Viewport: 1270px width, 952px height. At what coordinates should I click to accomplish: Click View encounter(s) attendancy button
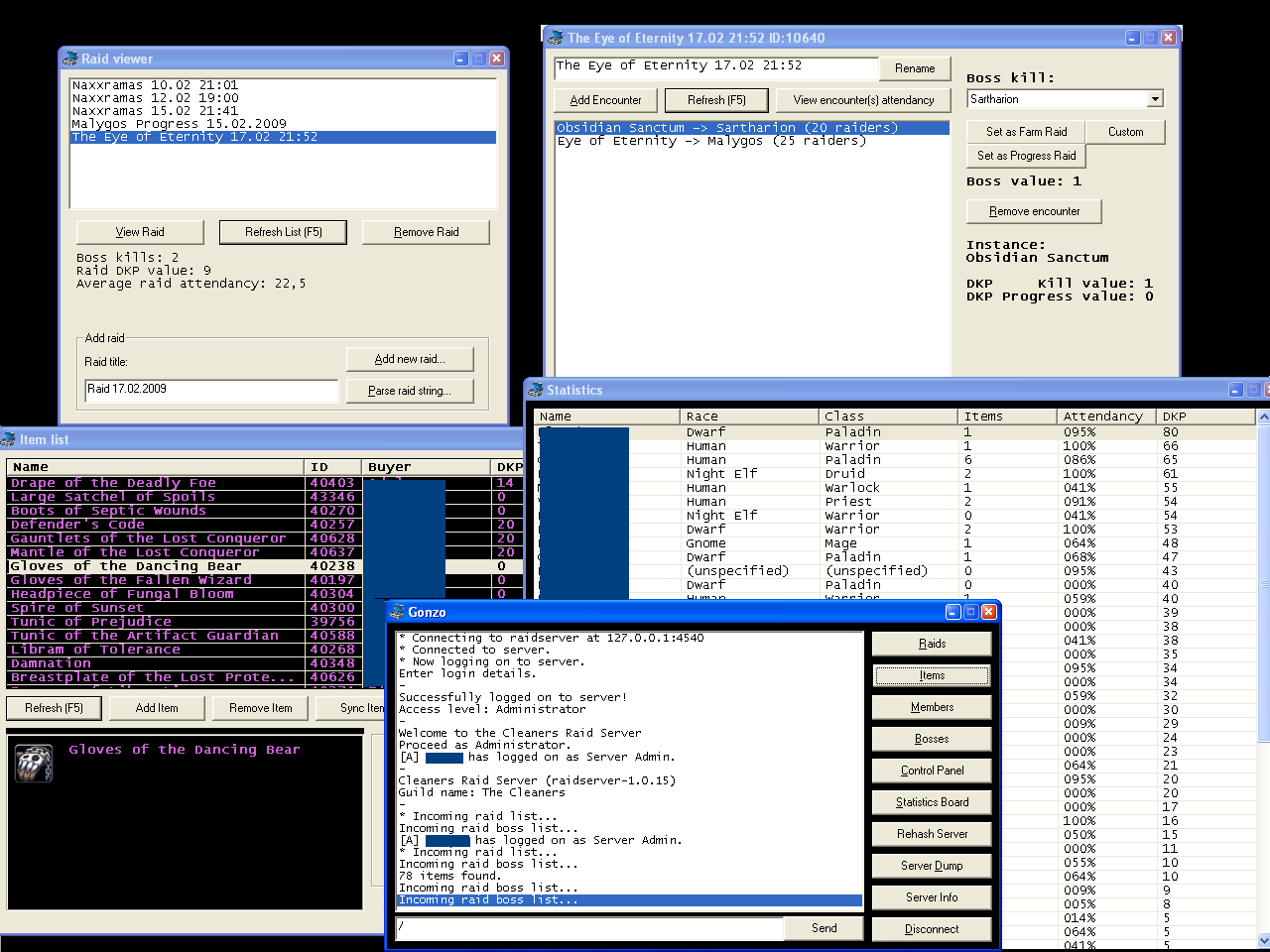[863, 100]
